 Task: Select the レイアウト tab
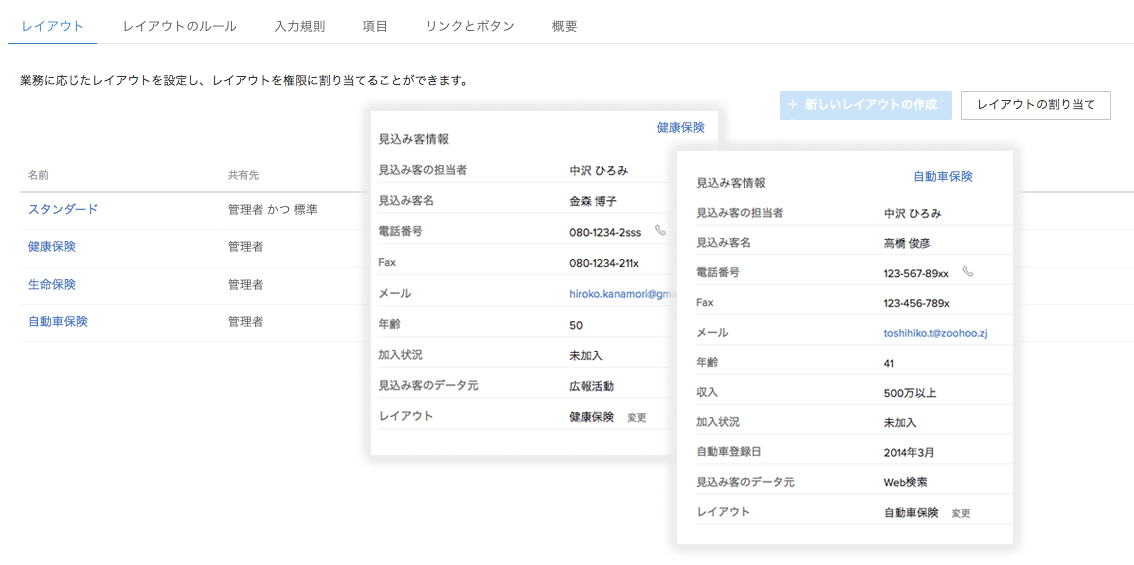point(52,26)
